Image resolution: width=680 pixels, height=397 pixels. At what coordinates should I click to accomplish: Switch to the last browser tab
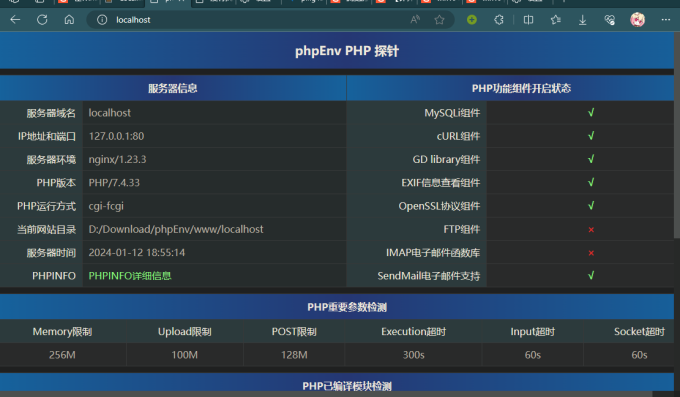[x=531, y=2]
